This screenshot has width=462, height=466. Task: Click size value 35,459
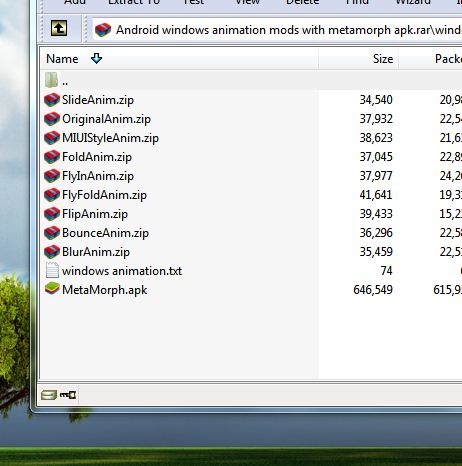click(x=376, y=252)
